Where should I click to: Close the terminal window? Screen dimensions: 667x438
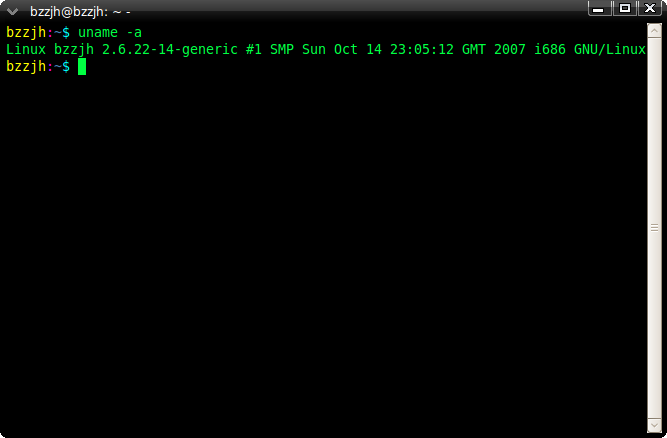650,9
